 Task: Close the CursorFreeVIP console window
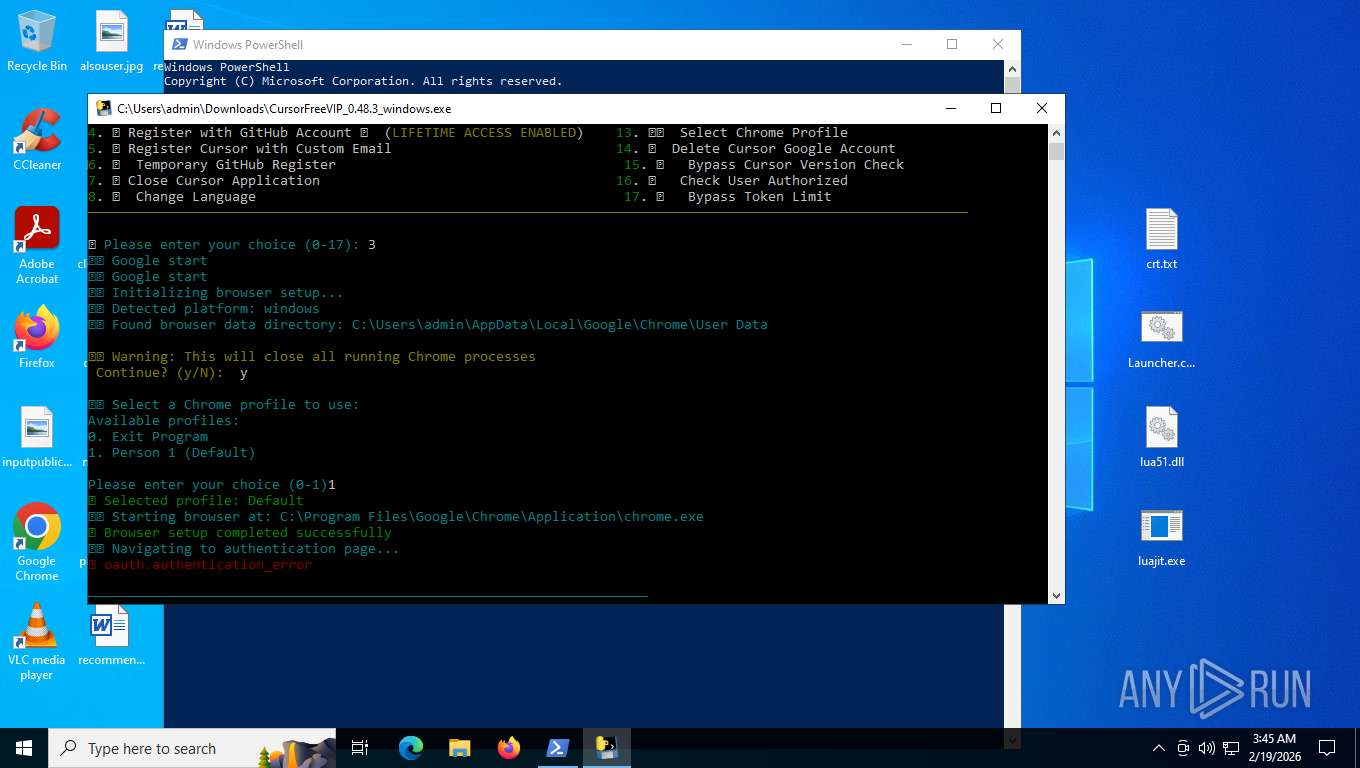[x=1042, y=108]
